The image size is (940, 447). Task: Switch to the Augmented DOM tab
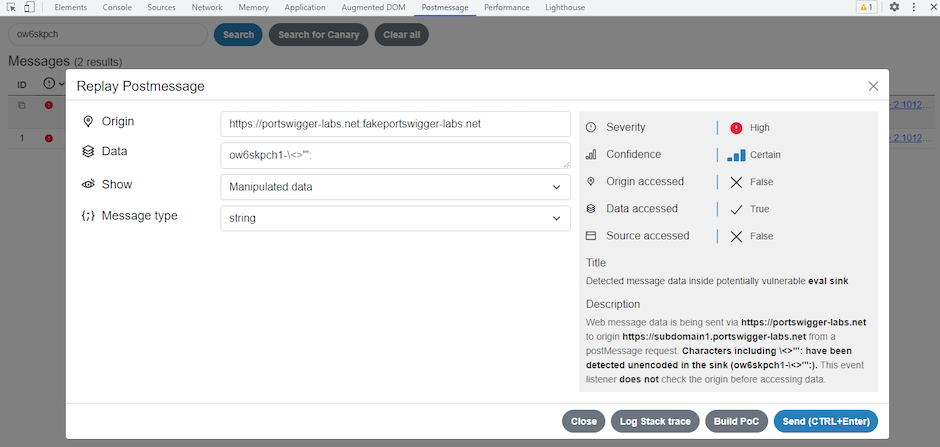(373, 8)
